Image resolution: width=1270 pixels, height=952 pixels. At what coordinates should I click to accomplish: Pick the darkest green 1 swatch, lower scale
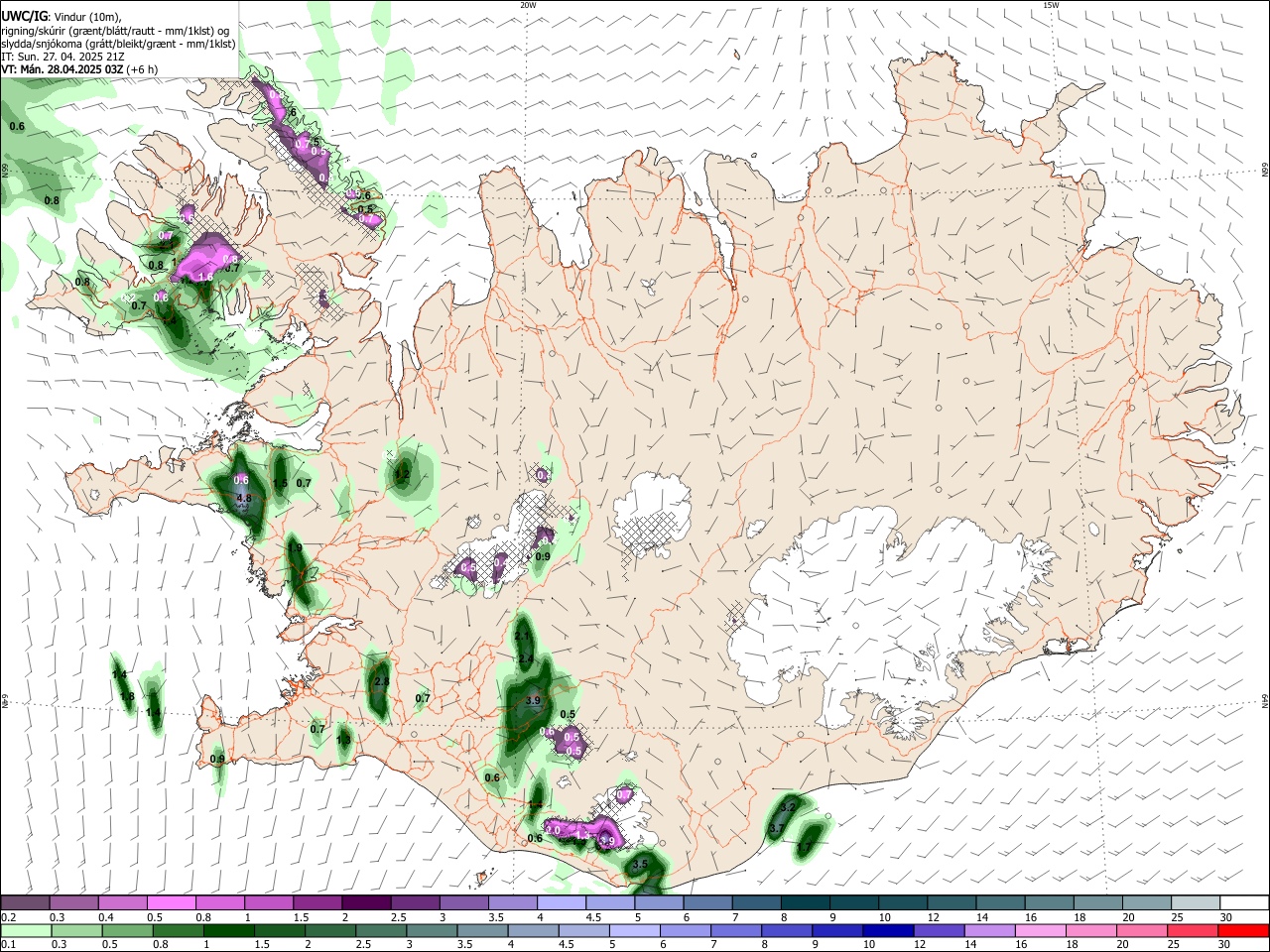pos(229,930)
